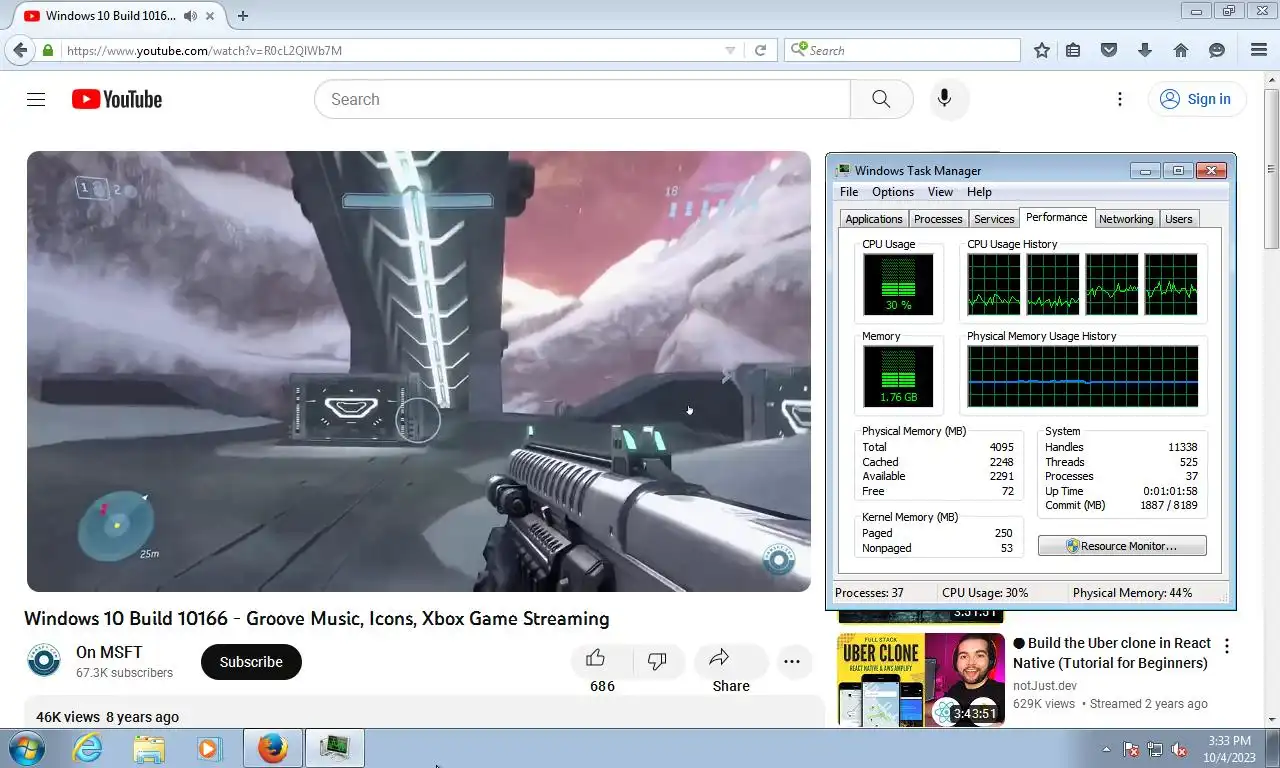The width and height of the screenshot is (1280, 768).
Task: Click the YouTube video player
Action: (418, 371)
